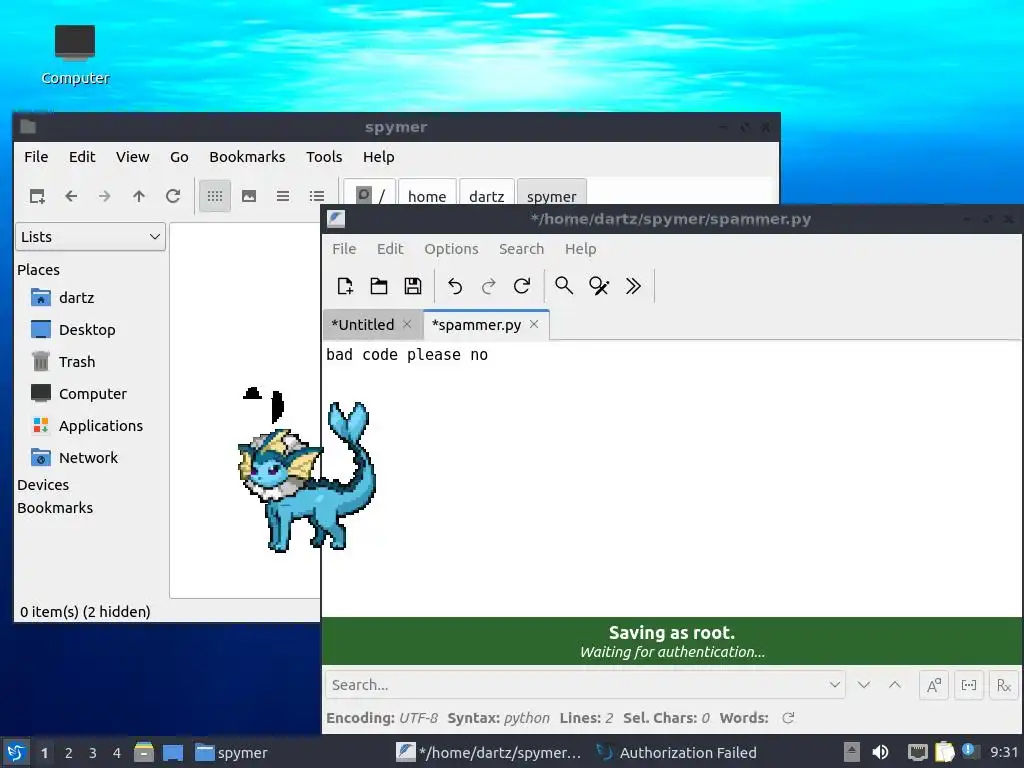Open a new tab in file manager toolbar

[x=37, y=196]
